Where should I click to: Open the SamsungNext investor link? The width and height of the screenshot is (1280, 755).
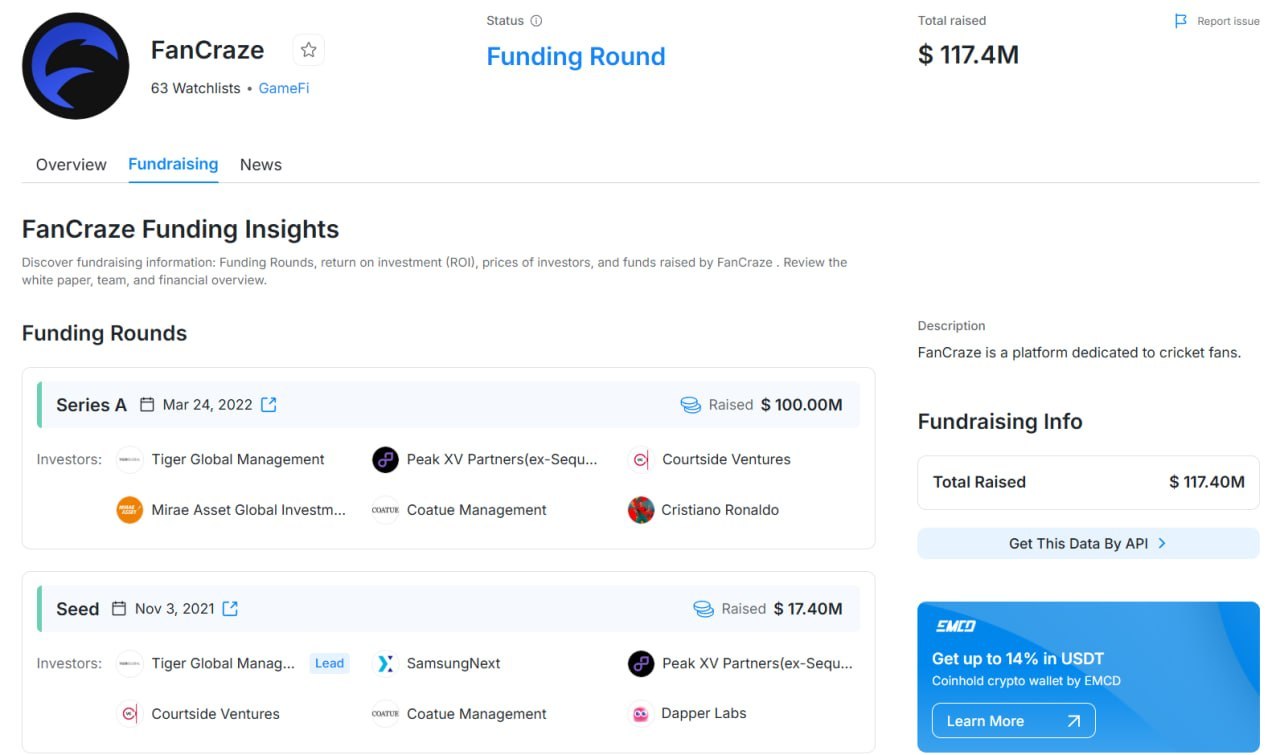(x=454, y=664)
